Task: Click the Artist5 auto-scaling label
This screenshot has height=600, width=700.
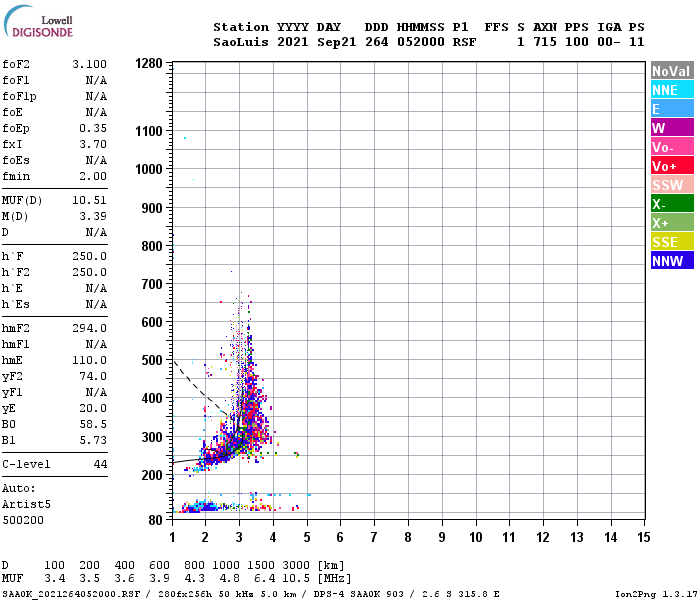Action: (x=26, y=504)
